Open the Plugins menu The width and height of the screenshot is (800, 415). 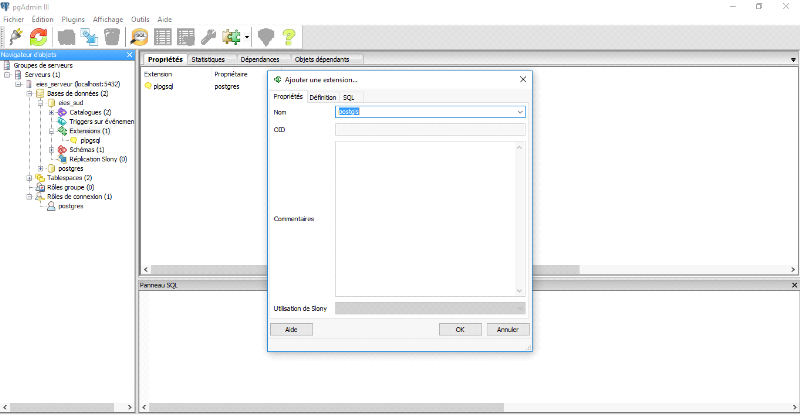click(73, 19)
